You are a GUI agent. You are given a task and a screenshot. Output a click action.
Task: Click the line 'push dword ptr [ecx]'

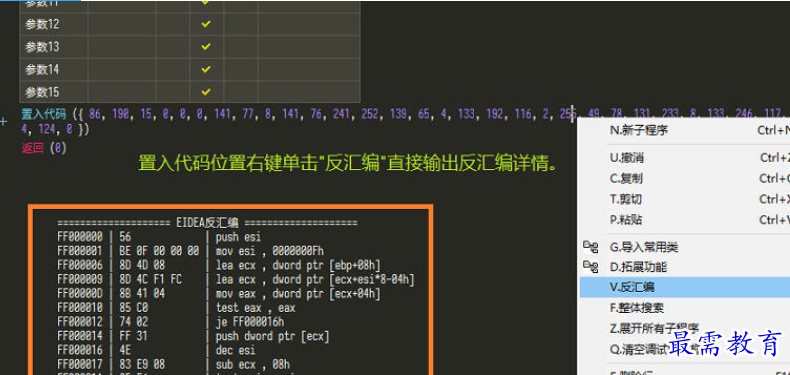point(273,336)
